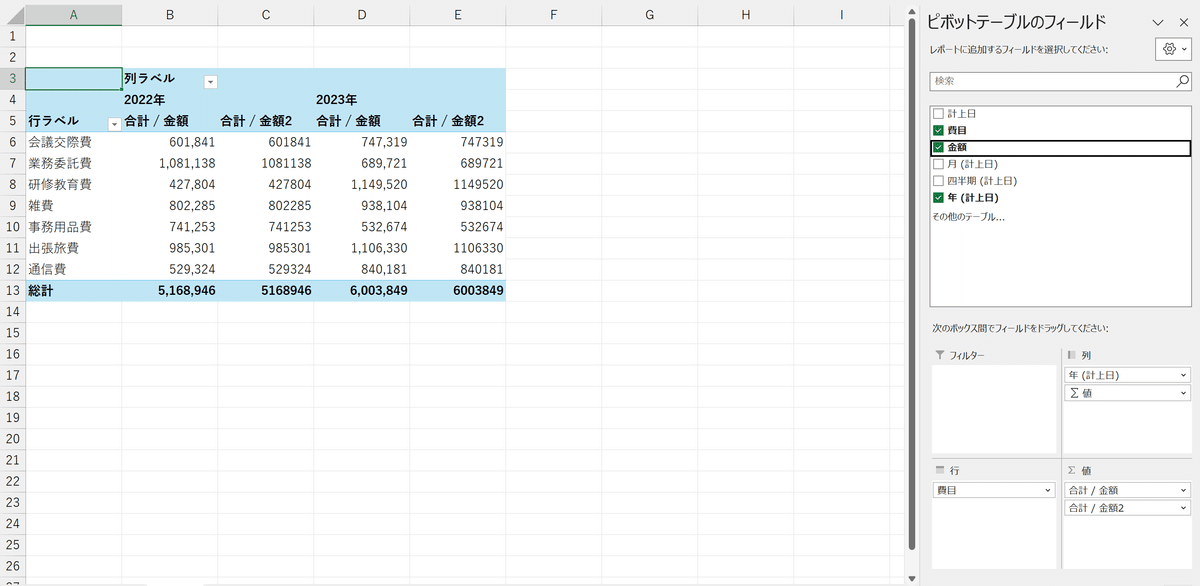The width and height of the screenshot is (1200, 586).
Task: Select column B header
Action: (169, 14)
